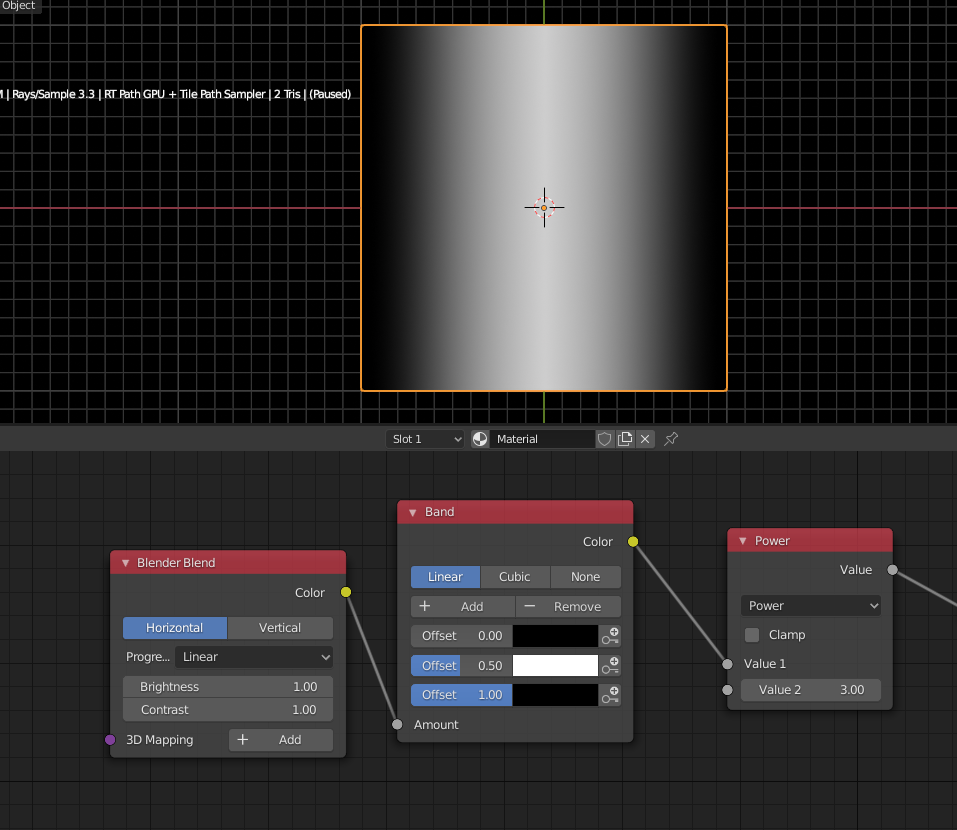This screenshot has width=957, height=830.
Task: Switch Band interpolation to Cubic
Action: pyautogui.click(x=515, y=577)
